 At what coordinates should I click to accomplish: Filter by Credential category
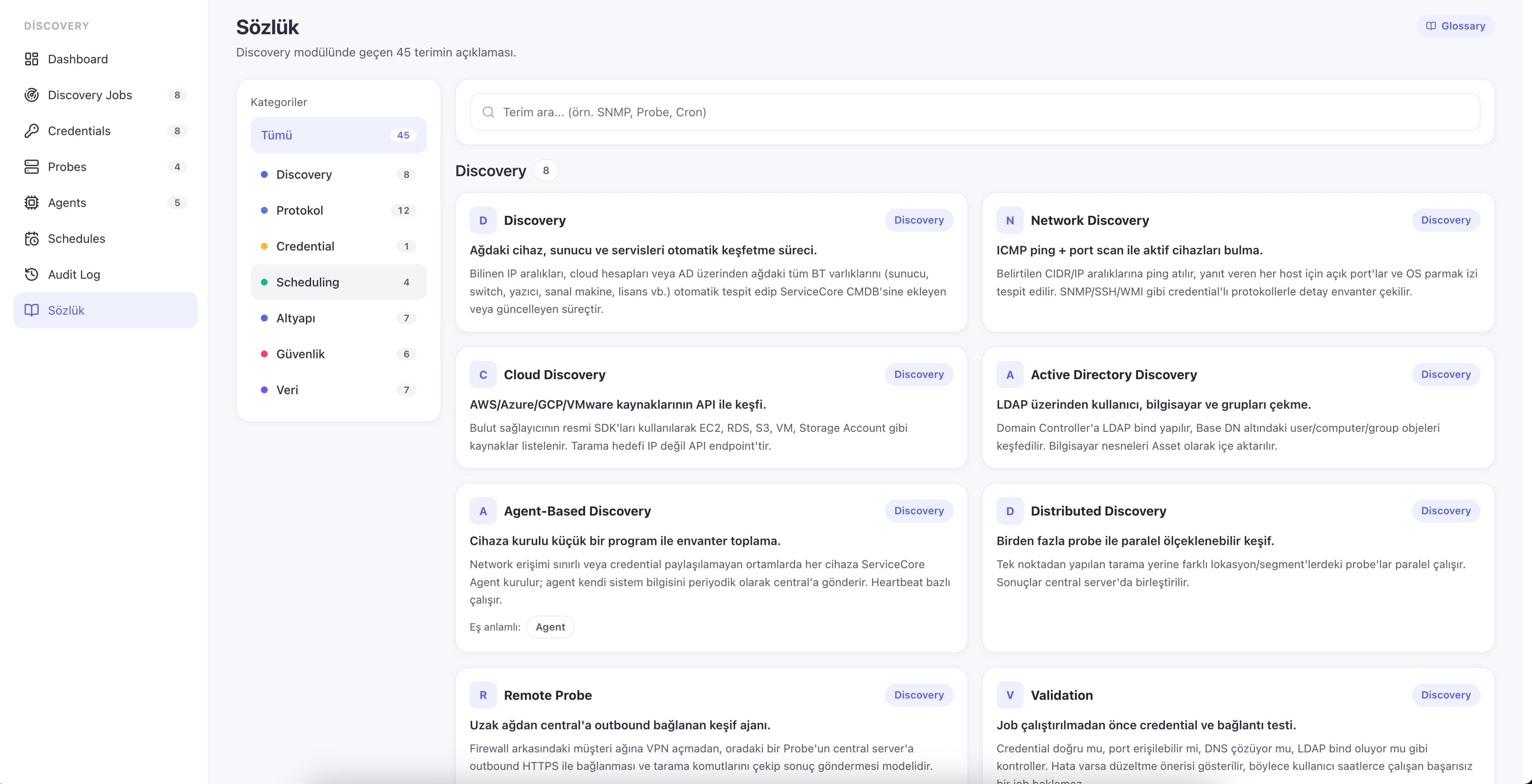(x=338, y=246)
